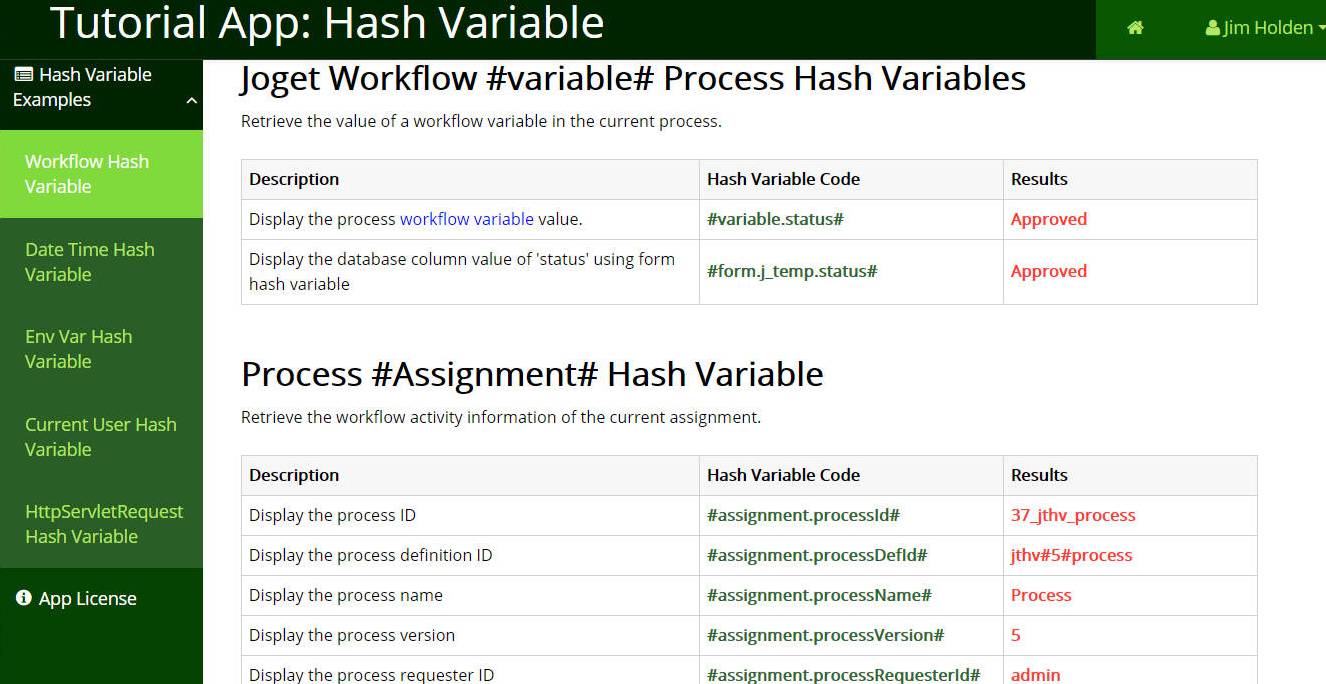Click the #assignment.processName# code cell
Image resolution: width=1326 pixels, height=684 pixels.
coord(851,595)
